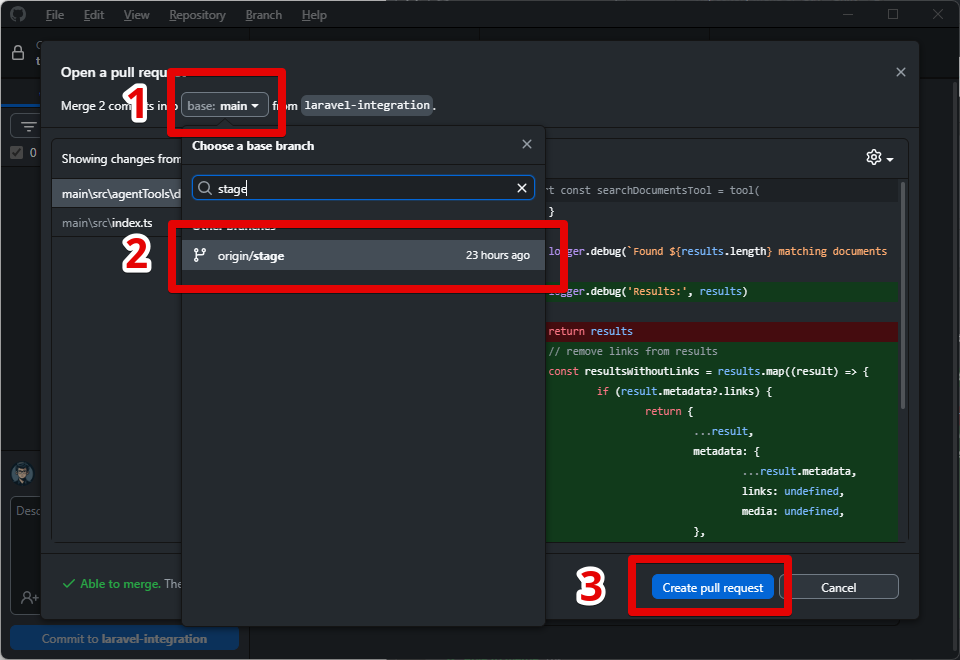Open diff display options via the gear icon
Image resolution: width=960 pixels, height=660 pixels.
(873, 157)
